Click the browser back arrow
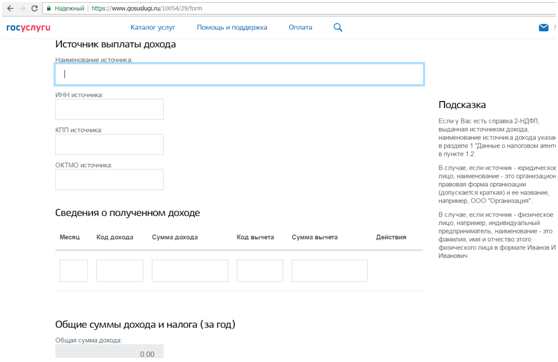 [x=10, y=8]
